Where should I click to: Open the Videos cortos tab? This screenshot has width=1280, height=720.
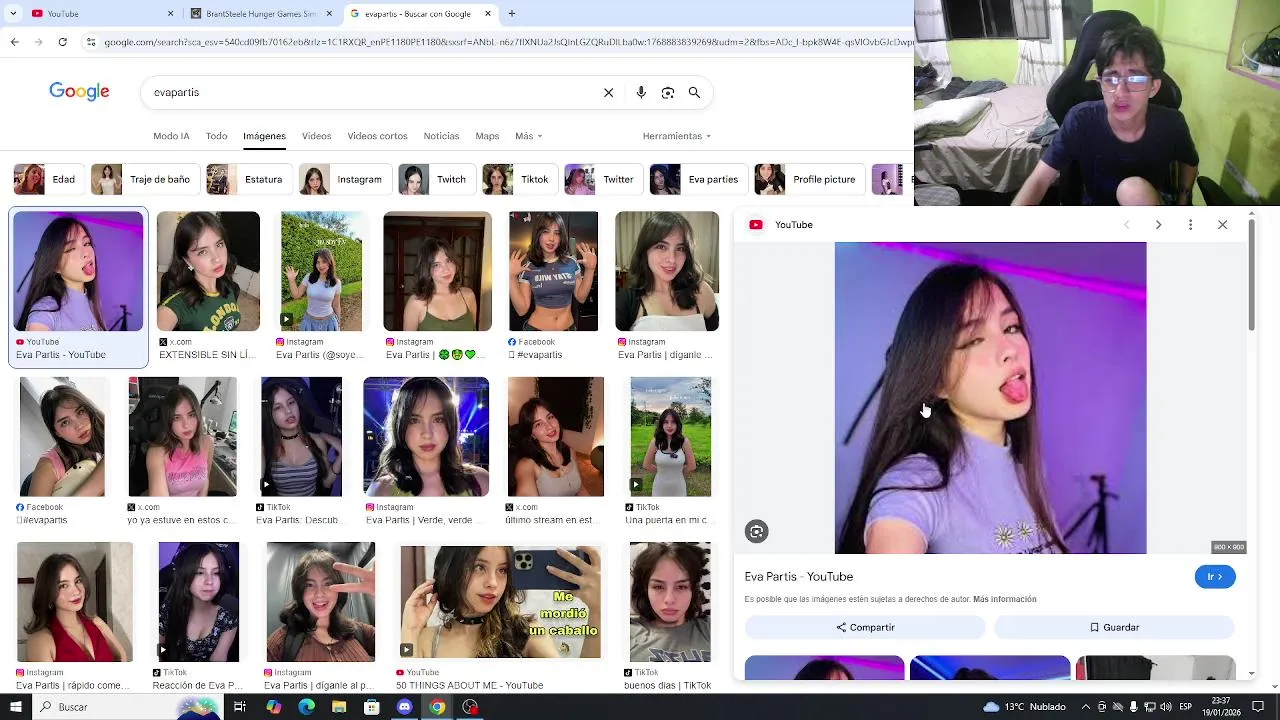coord(377,136)
